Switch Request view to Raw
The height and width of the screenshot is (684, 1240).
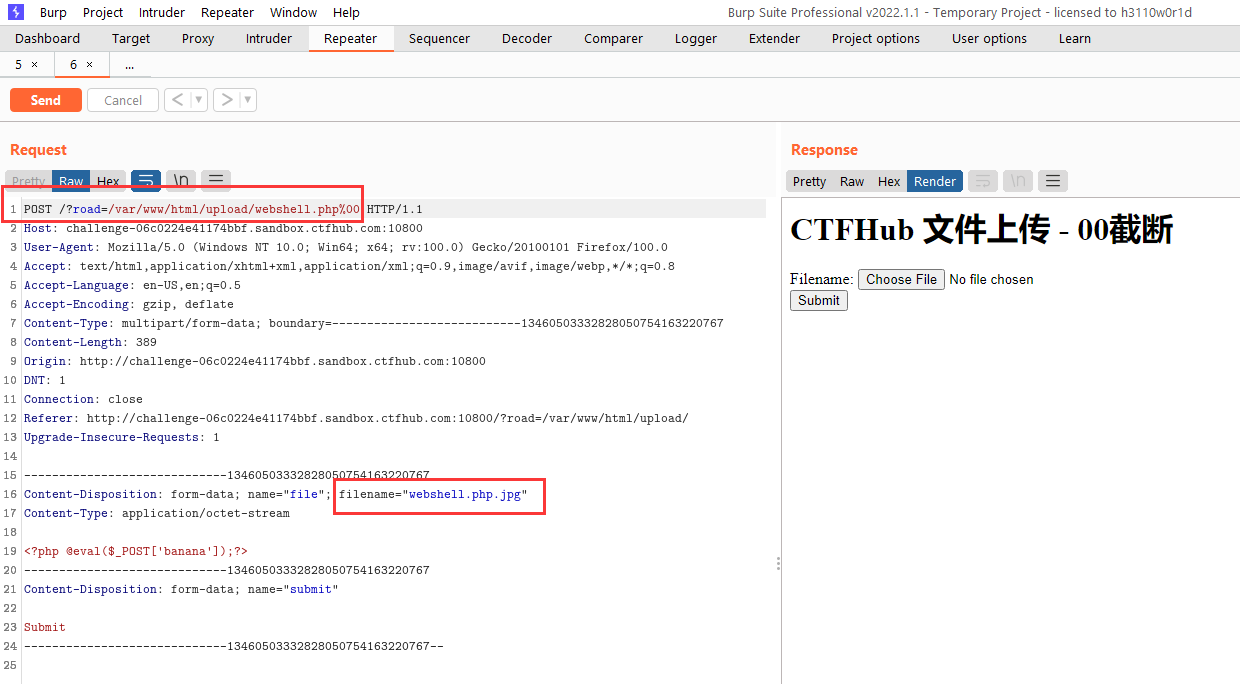click(x=71, y=181)
